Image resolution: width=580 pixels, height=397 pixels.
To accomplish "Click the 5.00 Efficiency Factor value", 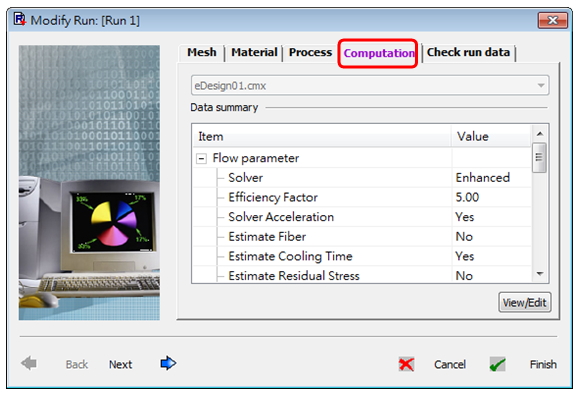I will 467,197.
